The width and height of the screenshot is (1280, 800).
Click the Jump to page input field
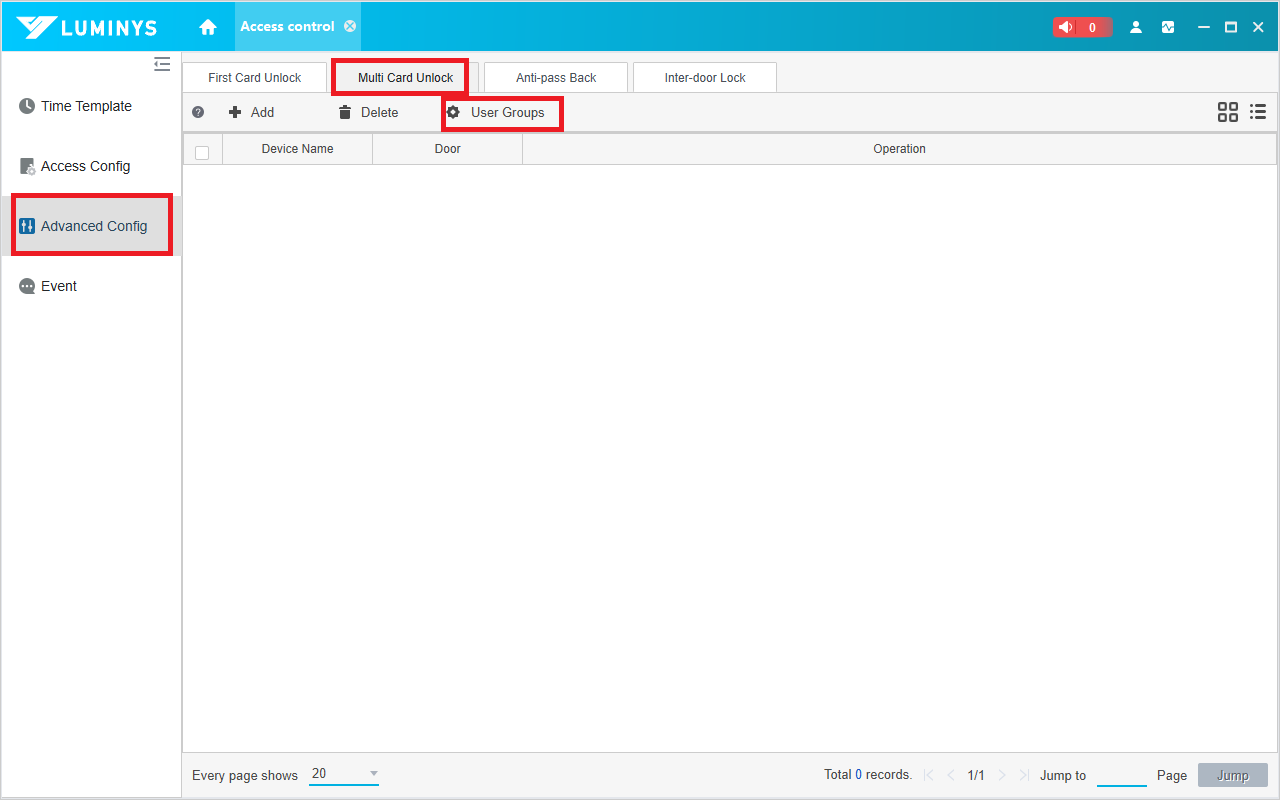coord(1121,775)
